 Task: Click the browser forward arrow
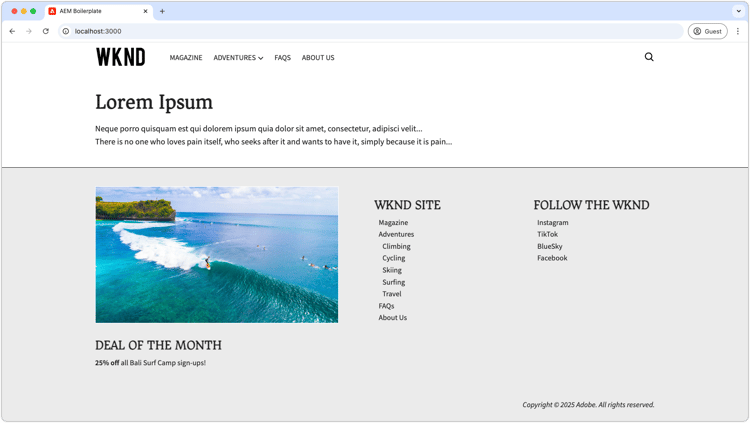pos(29,31)
